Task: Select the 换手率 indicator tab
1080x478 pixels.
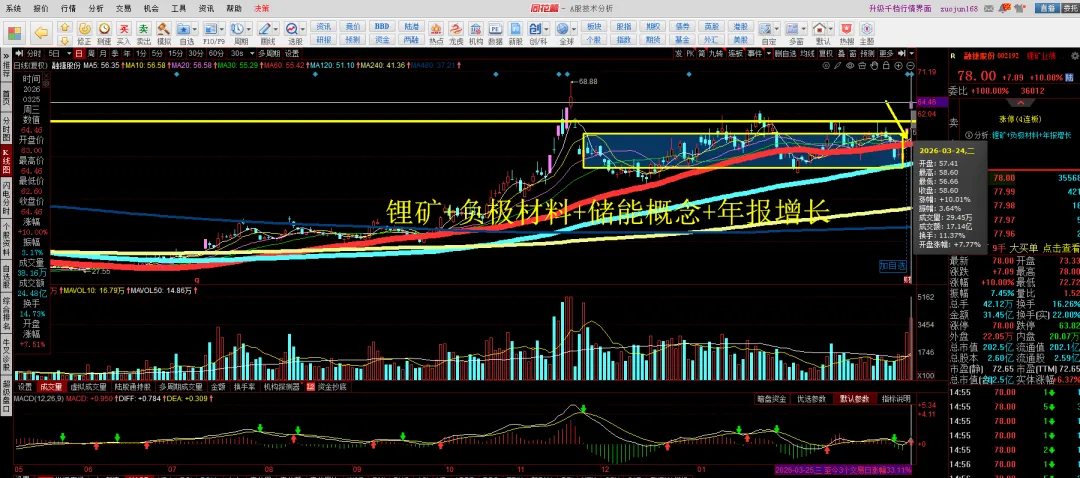Action: [x=244, y=387]
